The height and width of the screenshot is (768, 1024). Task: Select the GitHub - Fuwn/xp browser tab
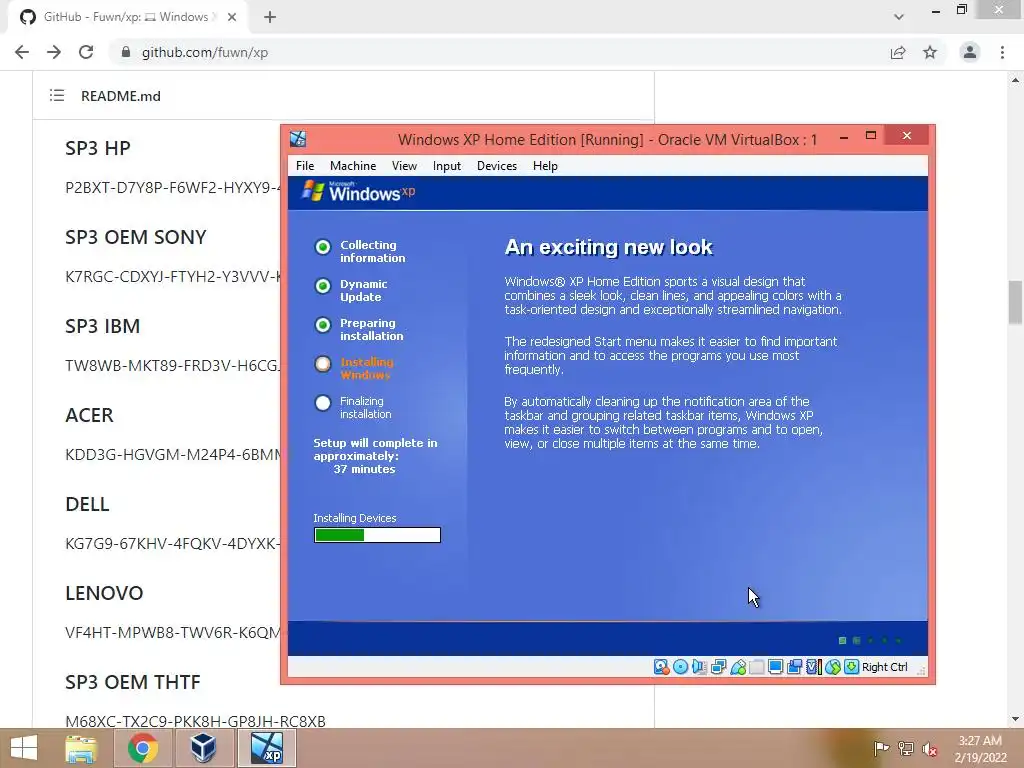pyautogui.click(x=128, y=17)
